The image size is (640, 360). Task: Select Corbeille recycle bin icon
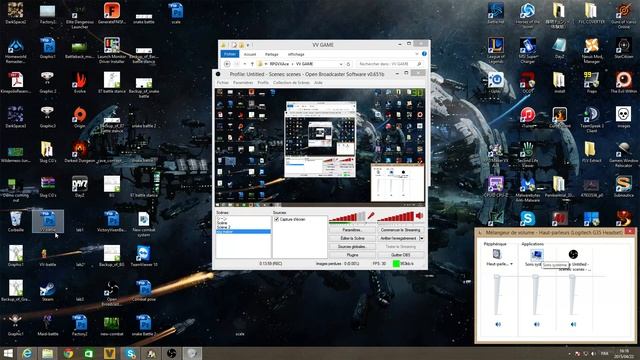click(x=16, y=221)
